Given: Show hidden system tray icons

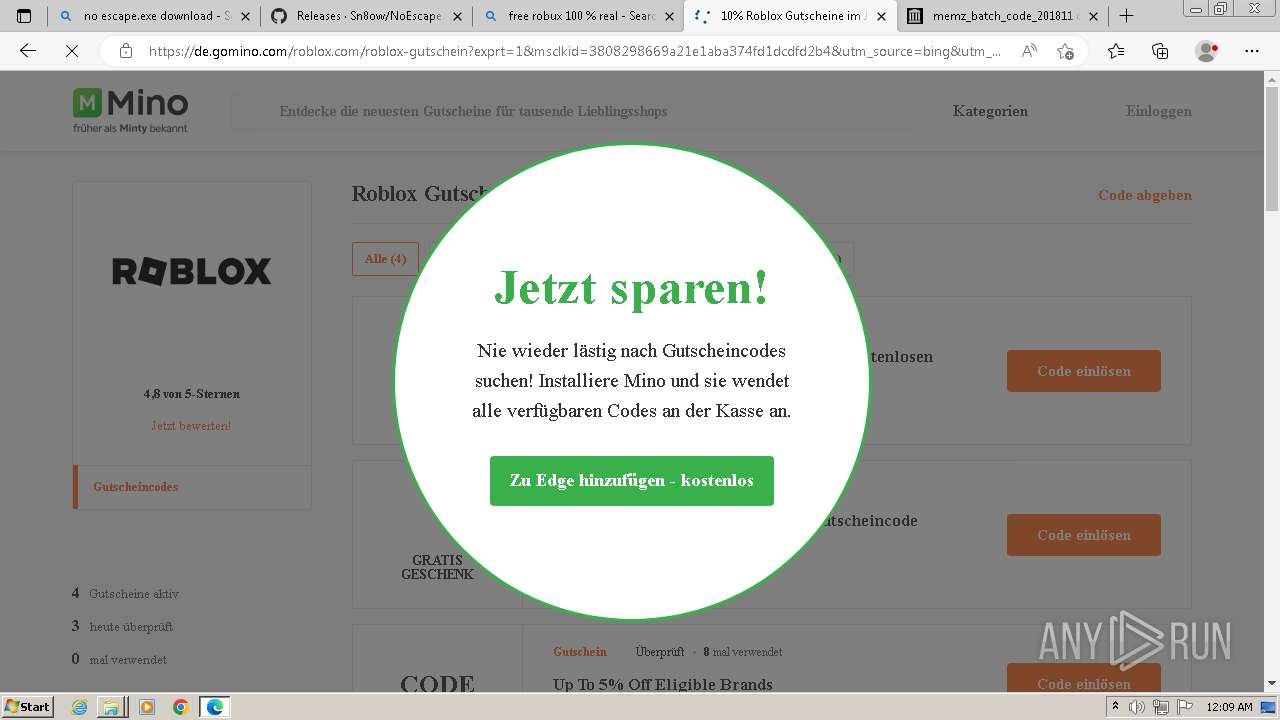Looking at the screenshot, I should pyautogui.click(x=1116, y=707).
